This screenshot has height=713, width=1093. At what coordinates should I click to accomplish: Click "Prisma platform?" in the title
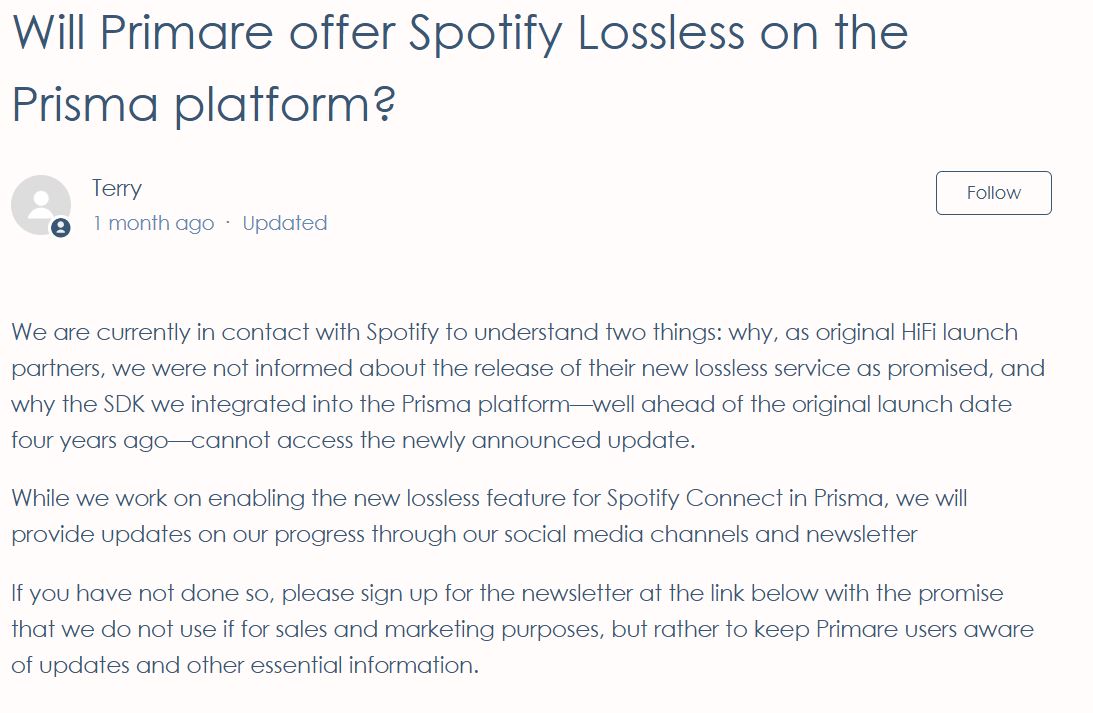204,104
